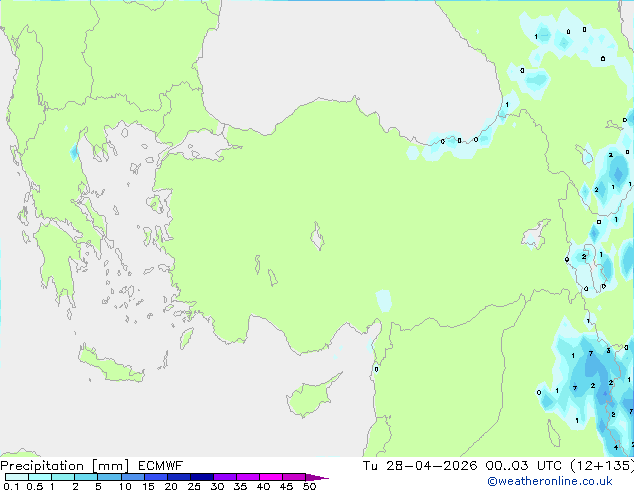Click the 'ECMWF' model label
The height and width of the screenshot is (490, 634).
pos(161,466)
